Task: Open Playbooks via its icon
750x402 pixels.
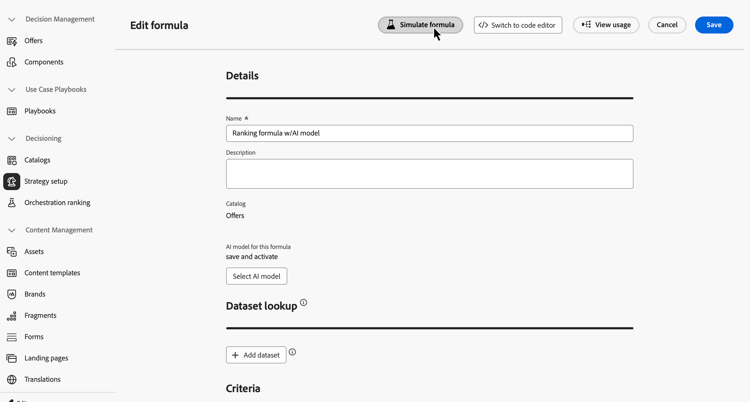Action: click(11, 111)
